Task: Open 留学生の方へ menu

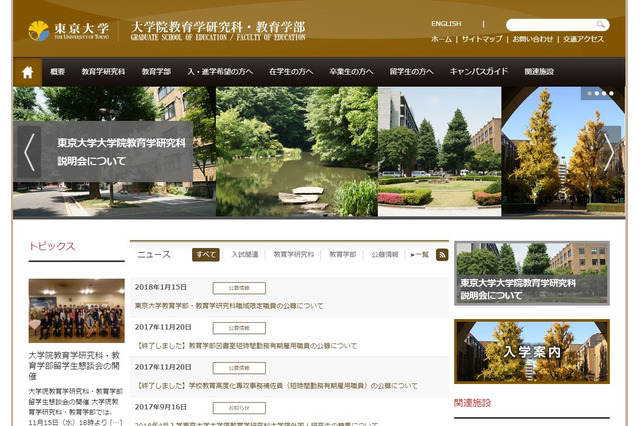Action: 411,71
